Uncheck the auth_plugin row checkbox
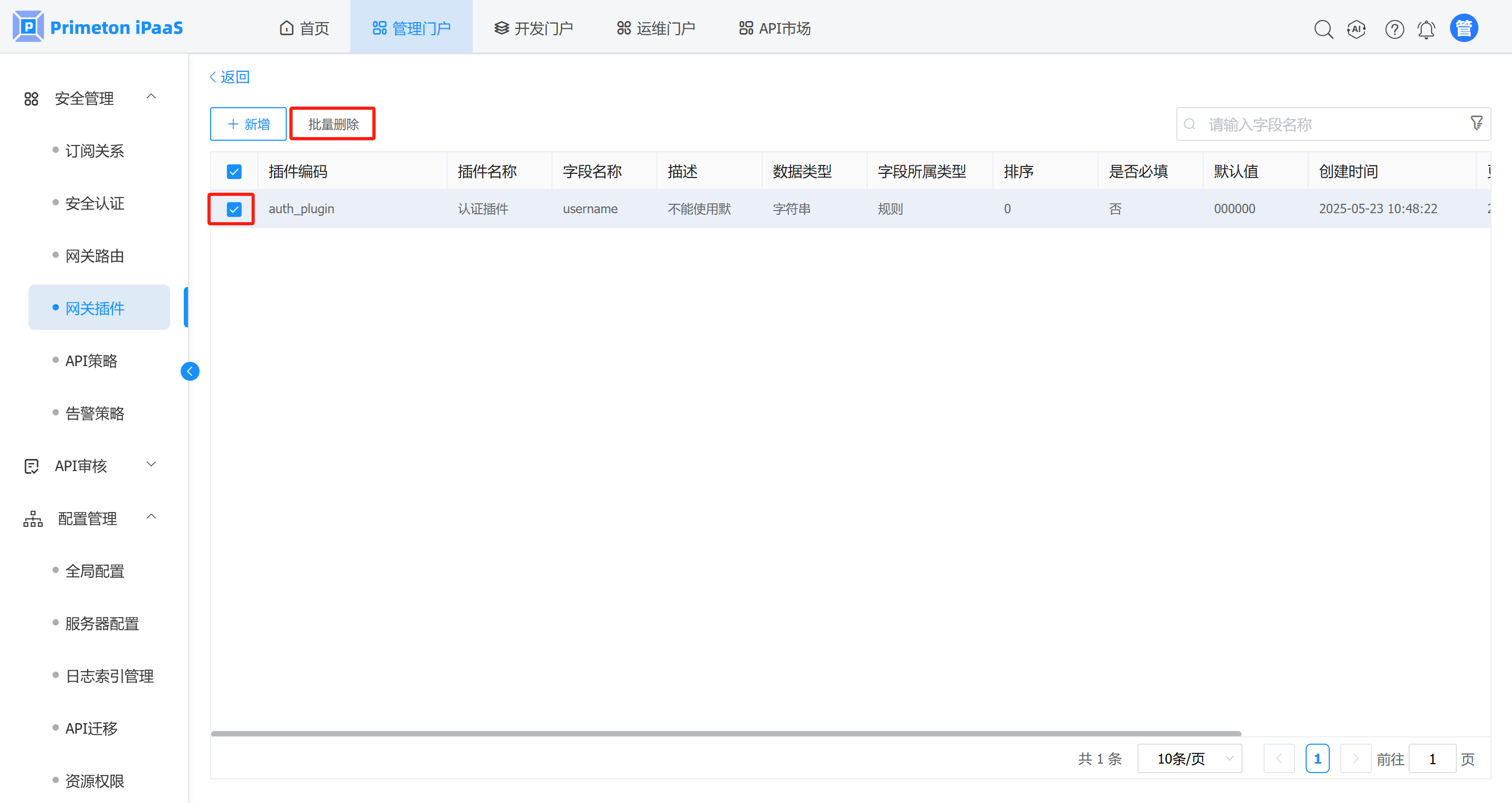Screen dimensions: 1512x803 pyautogui.click(x=234, y=209)
